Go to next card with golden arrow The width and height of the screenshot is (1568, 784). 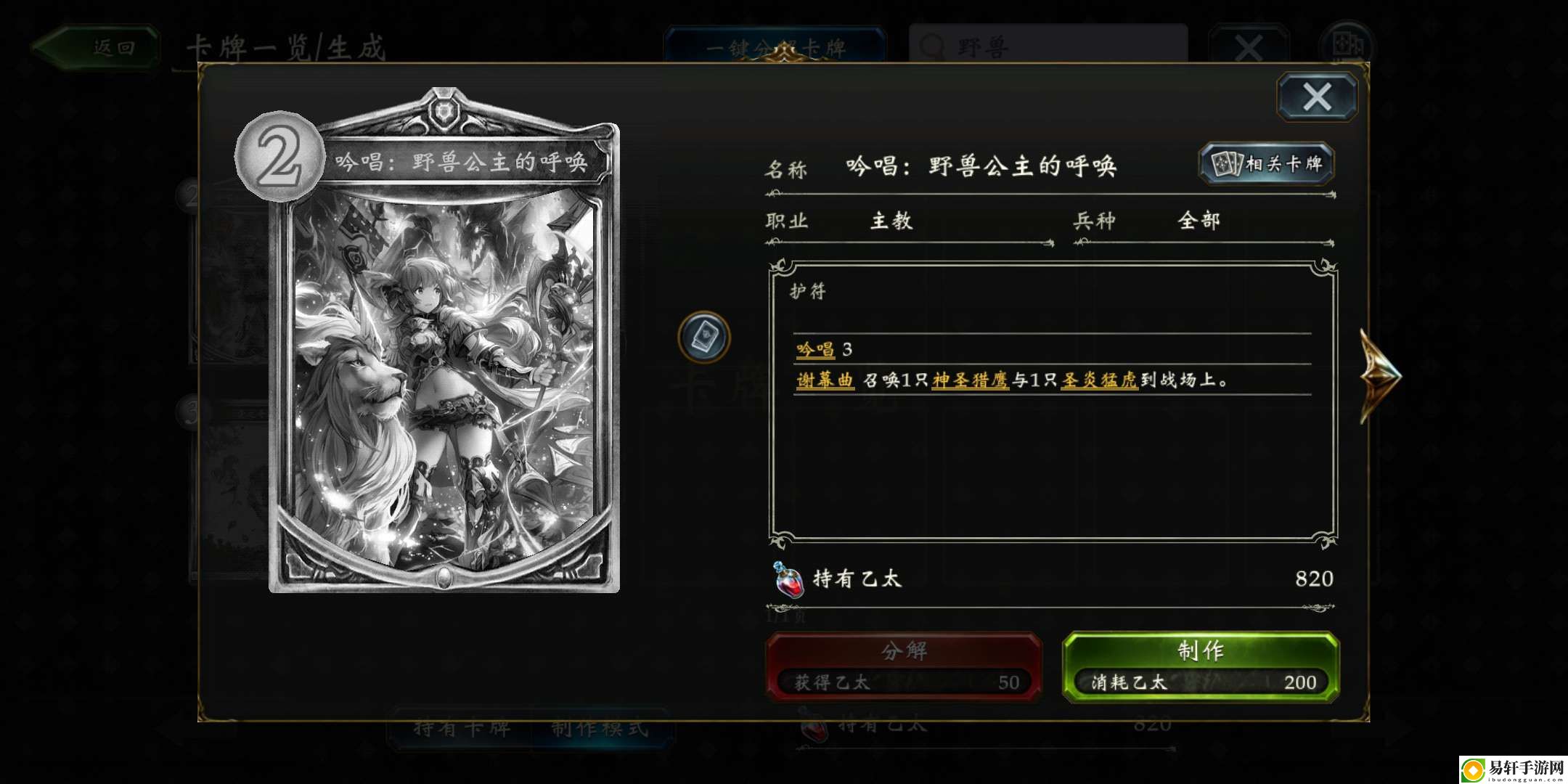tap(1381, 376)
